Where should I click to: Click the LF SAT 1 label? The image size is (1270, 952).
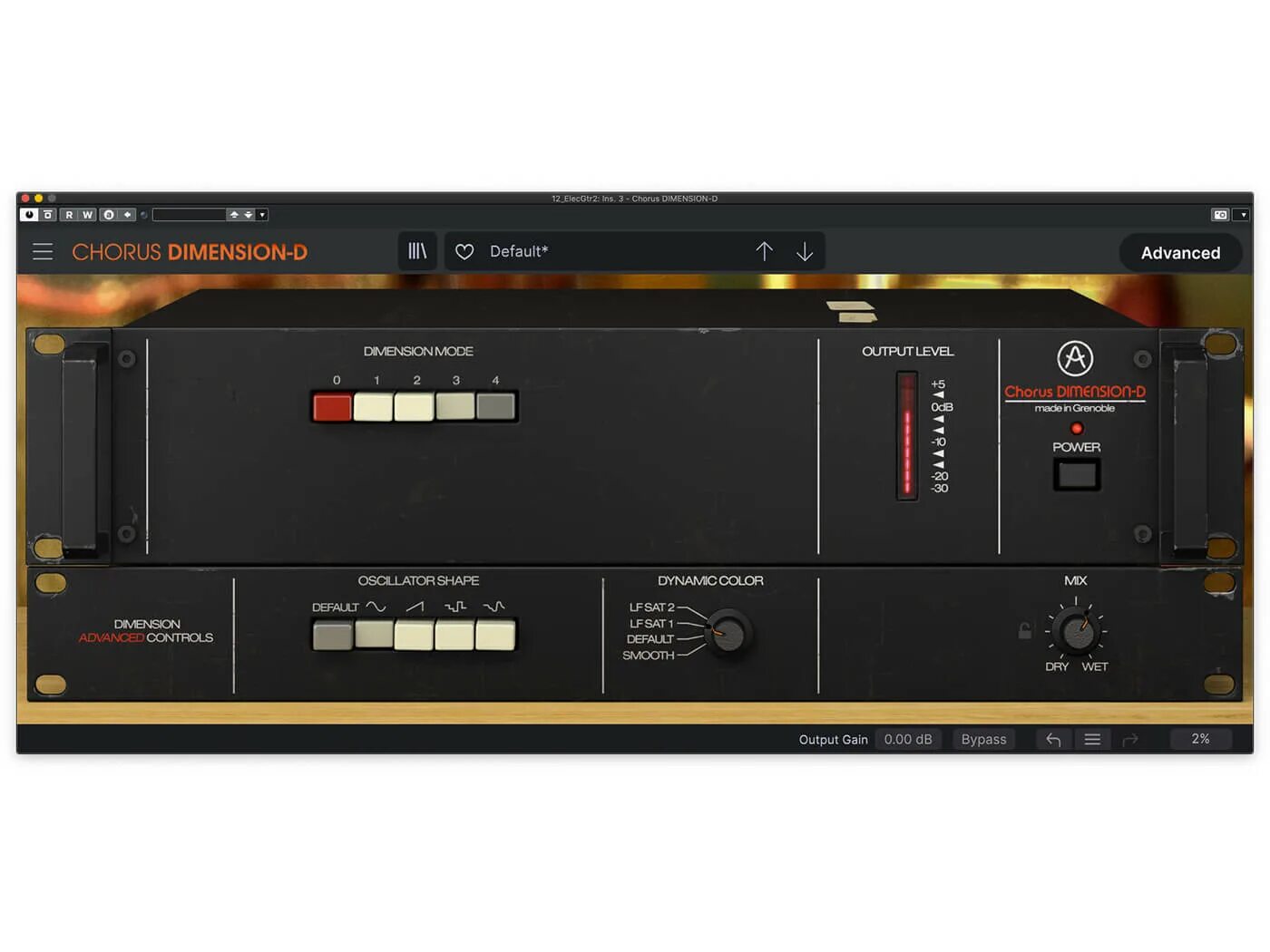click(x=651, y=624)
